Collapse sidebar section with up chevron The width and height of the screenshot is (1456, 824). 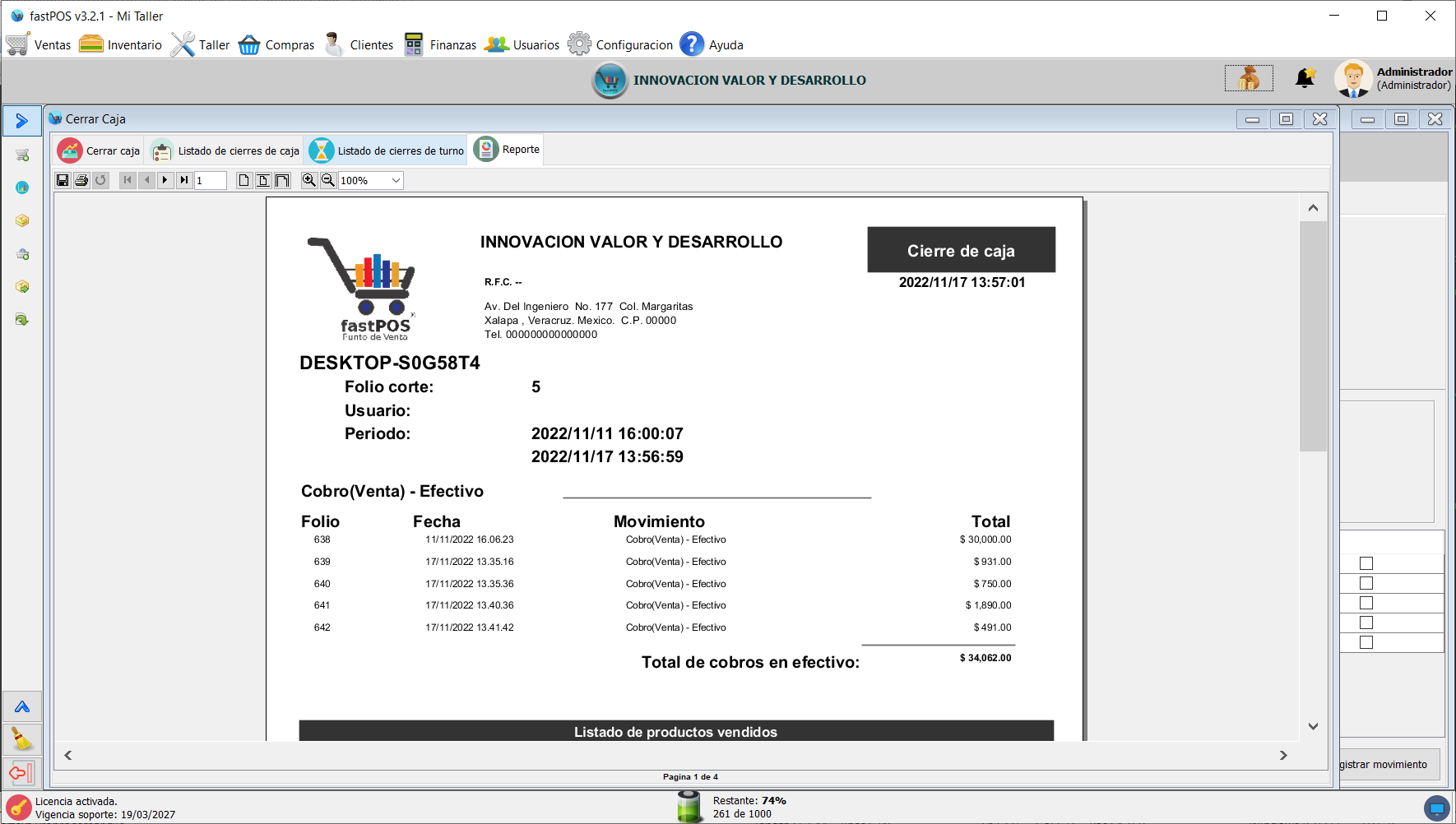click(22, 706)
